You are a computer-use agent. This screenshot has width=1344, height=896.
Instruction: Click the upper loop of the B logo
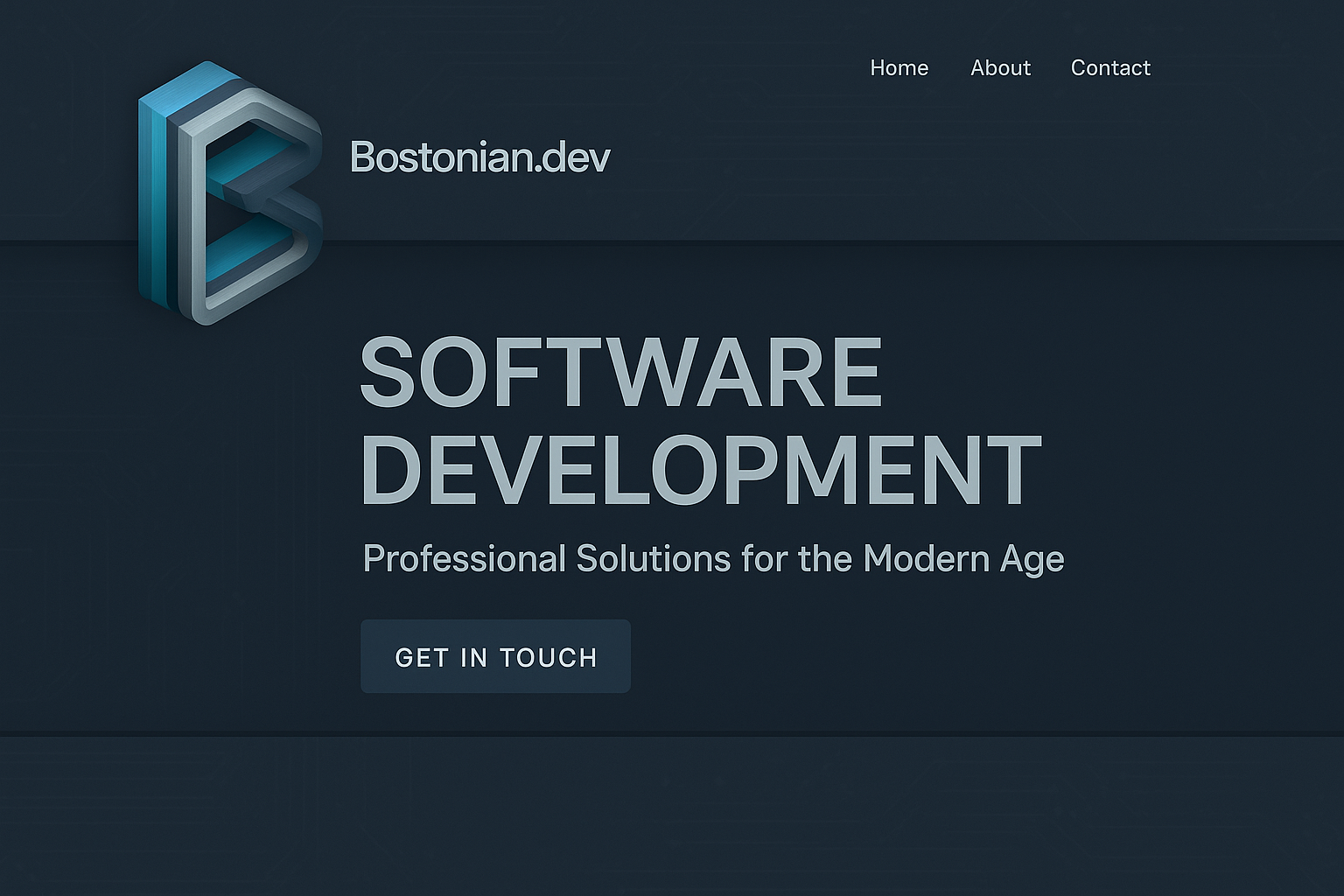254,155
